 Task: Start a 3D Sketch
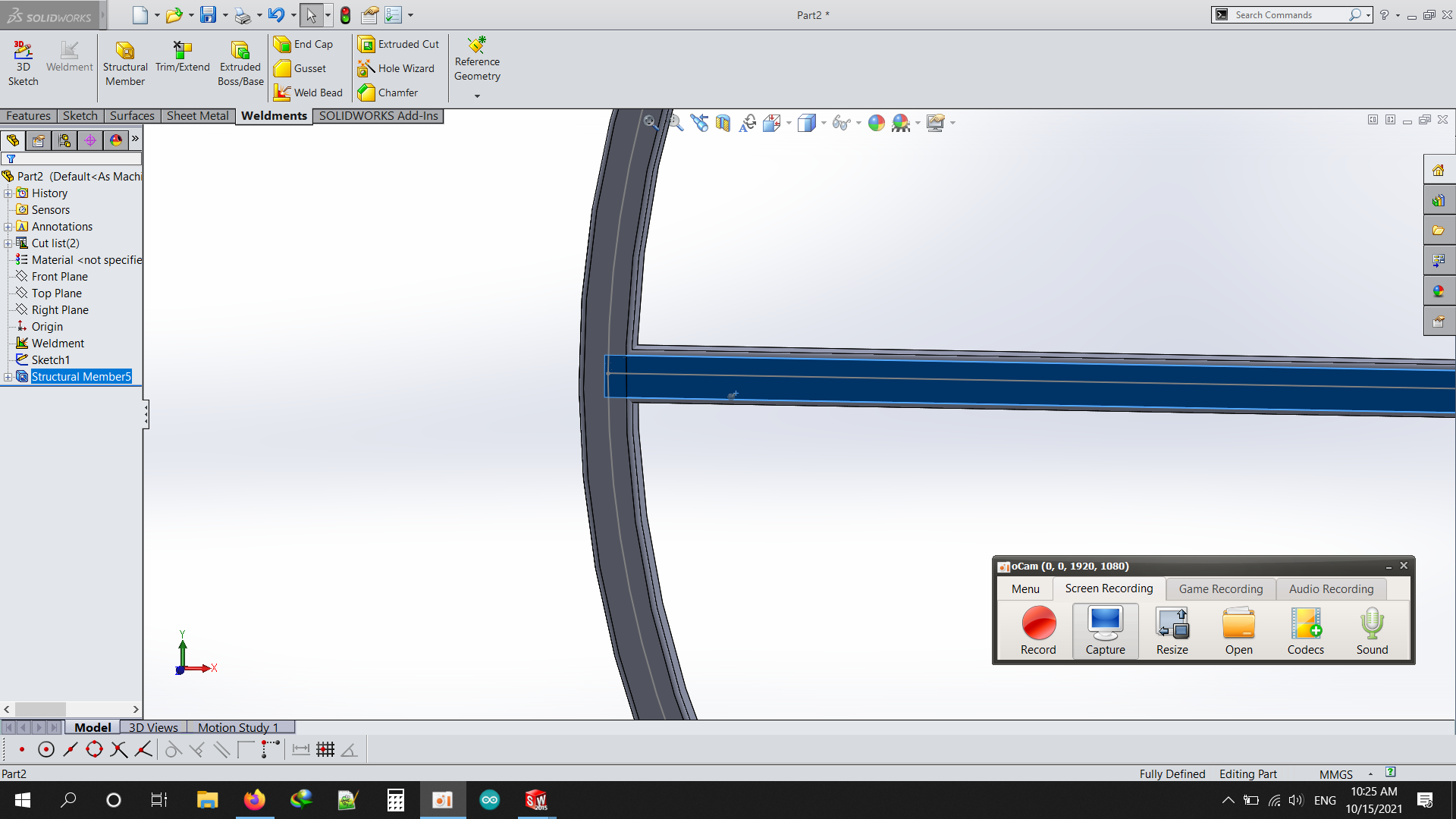[x=23, y=64]
